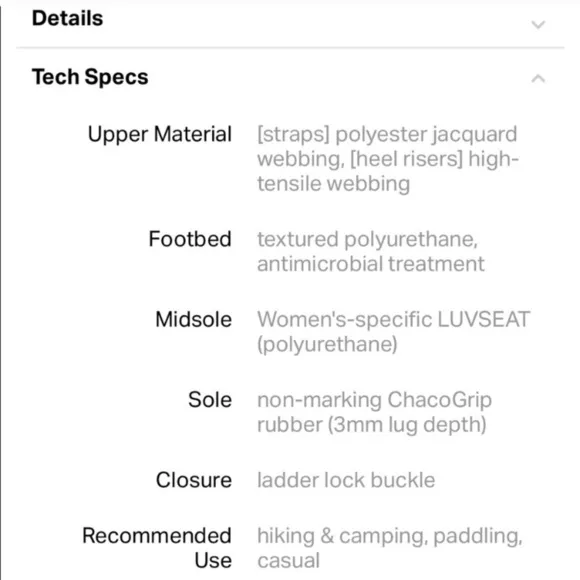580x580 pixels.
Task: Select the Closure spec label
Action: tap(194, 480)
